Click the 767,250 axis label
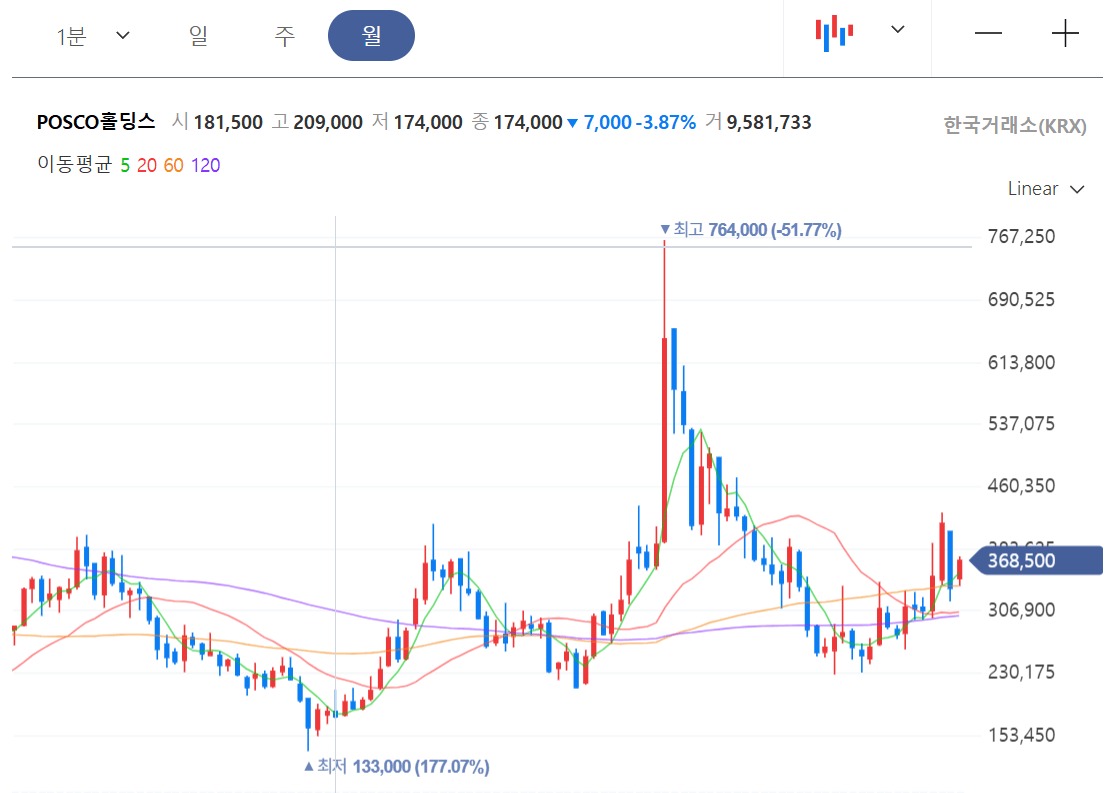Screen dimensions: 1111x793 pyautogui.click(x=1021, y=237)
